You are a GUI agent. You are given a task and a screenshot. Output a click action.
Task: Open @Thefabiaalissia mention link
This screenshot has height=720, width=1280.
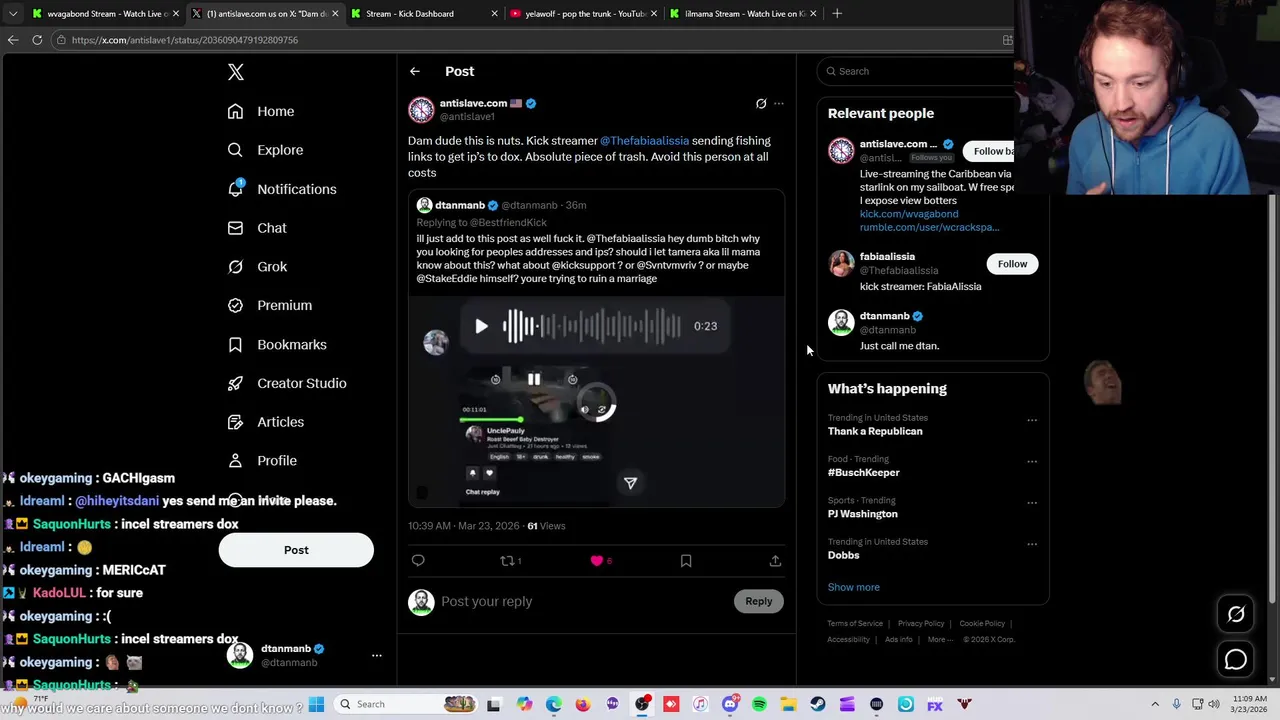[x=644, y=141]
